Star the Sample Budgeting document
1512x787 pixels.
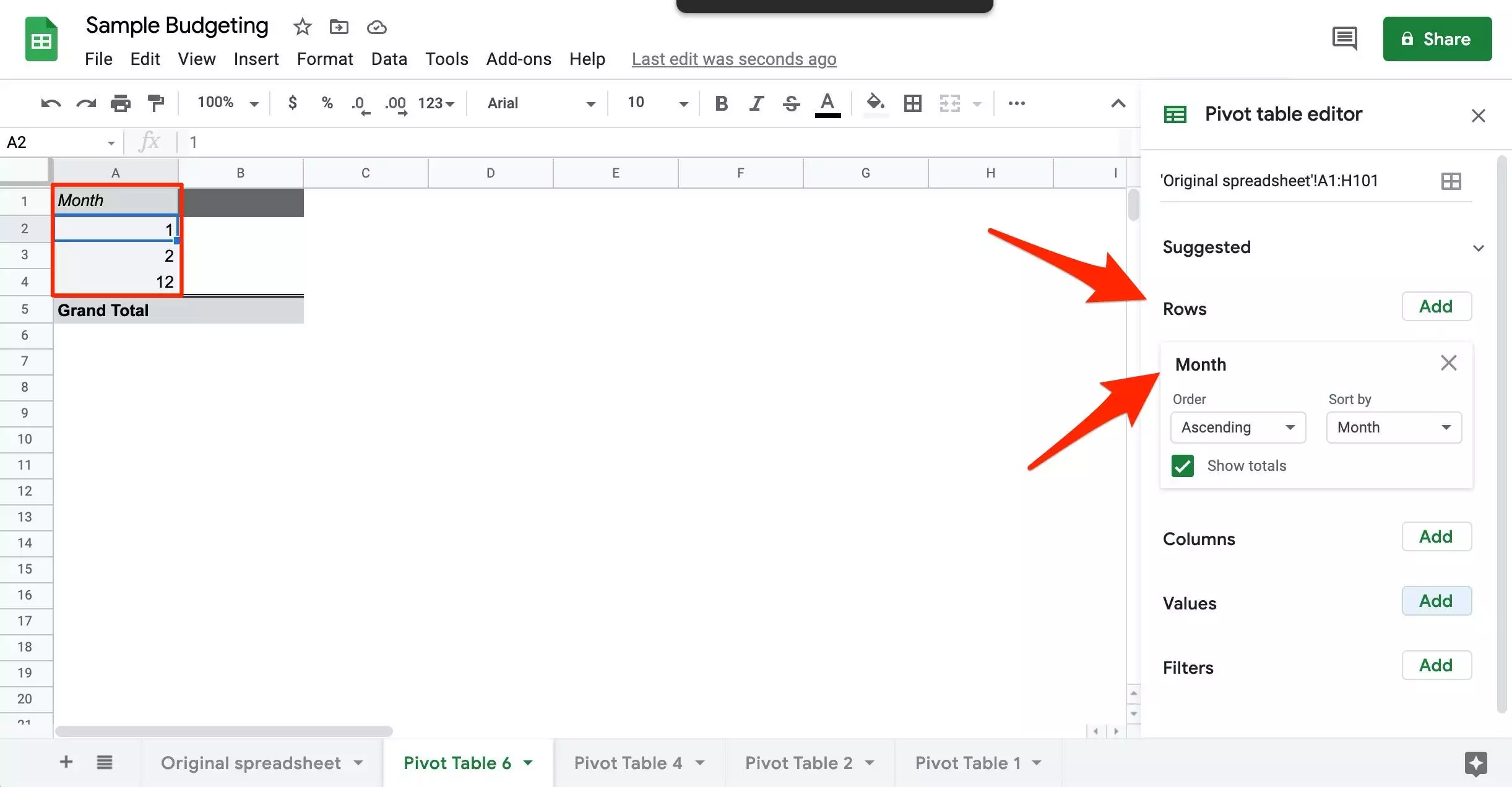(302, 27)
